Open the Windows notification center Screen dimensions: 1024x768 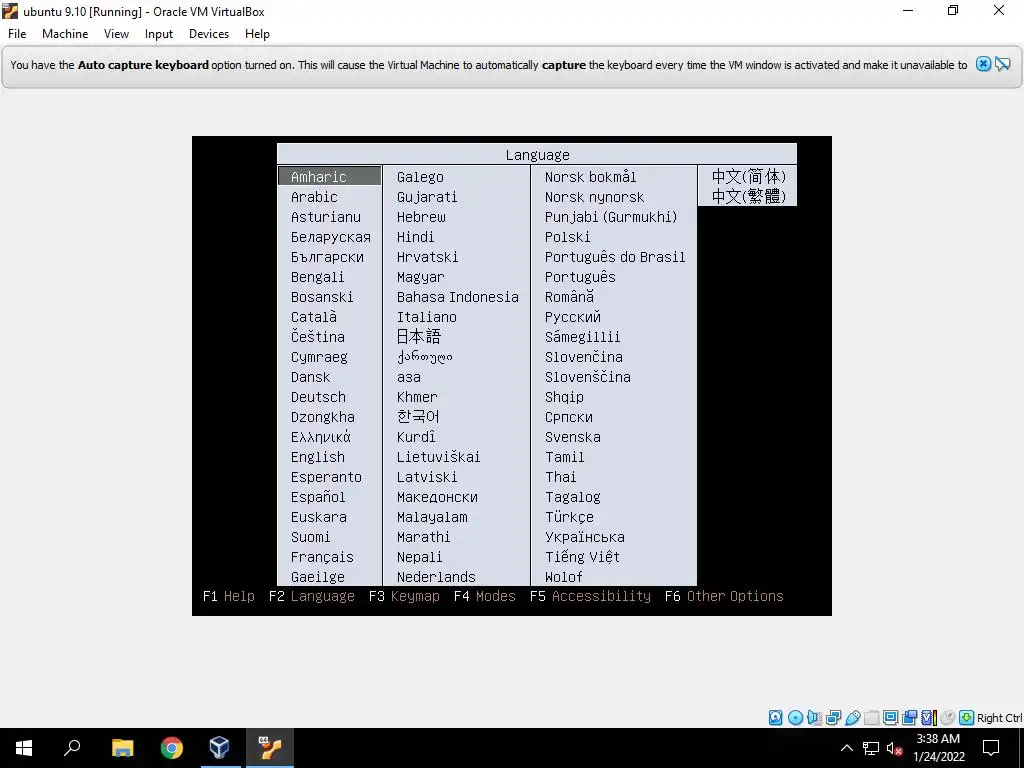coord(991,748)
